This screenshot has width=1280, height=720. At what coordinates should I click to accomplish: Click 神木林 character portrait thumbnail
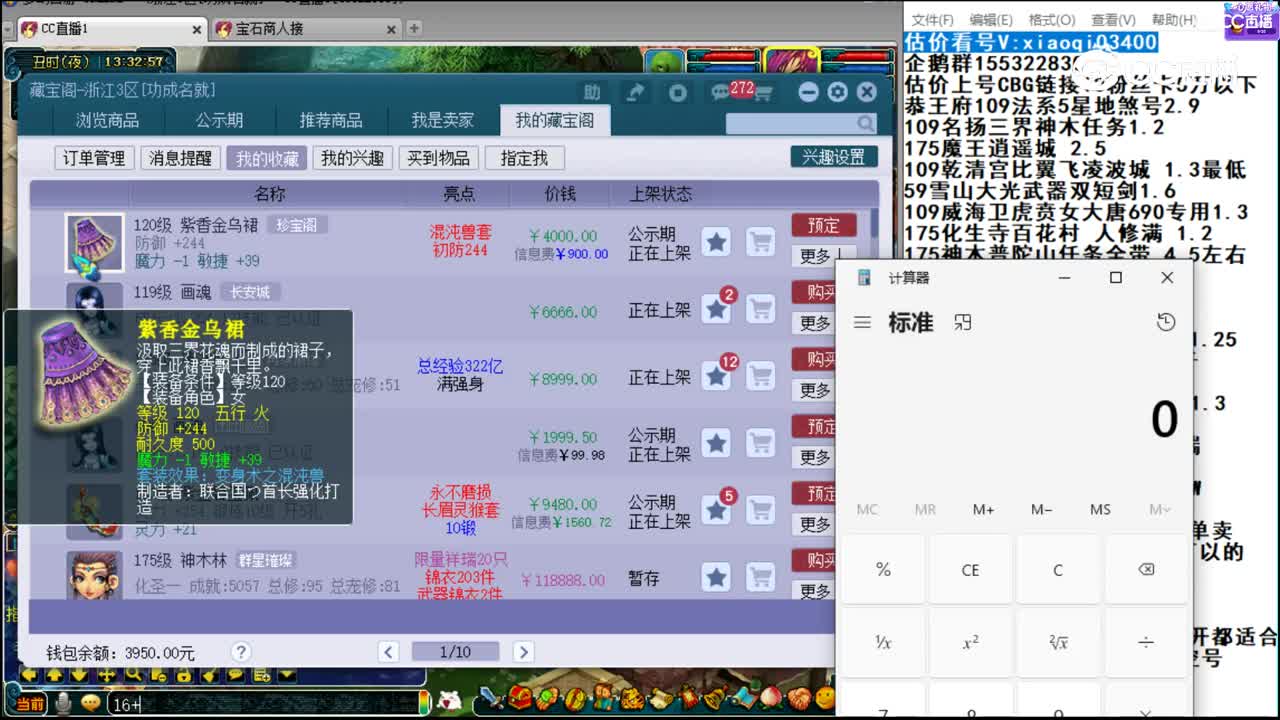94,575
